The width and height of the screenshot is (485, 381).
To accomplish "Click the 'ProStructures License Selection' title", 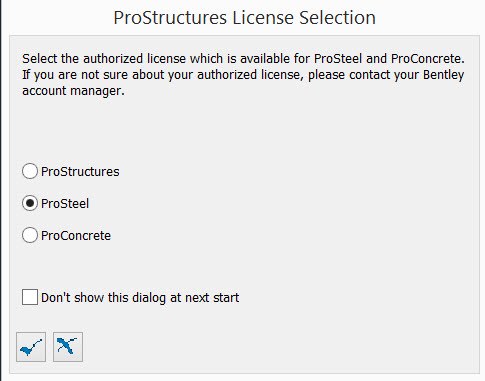I will 244,17.
